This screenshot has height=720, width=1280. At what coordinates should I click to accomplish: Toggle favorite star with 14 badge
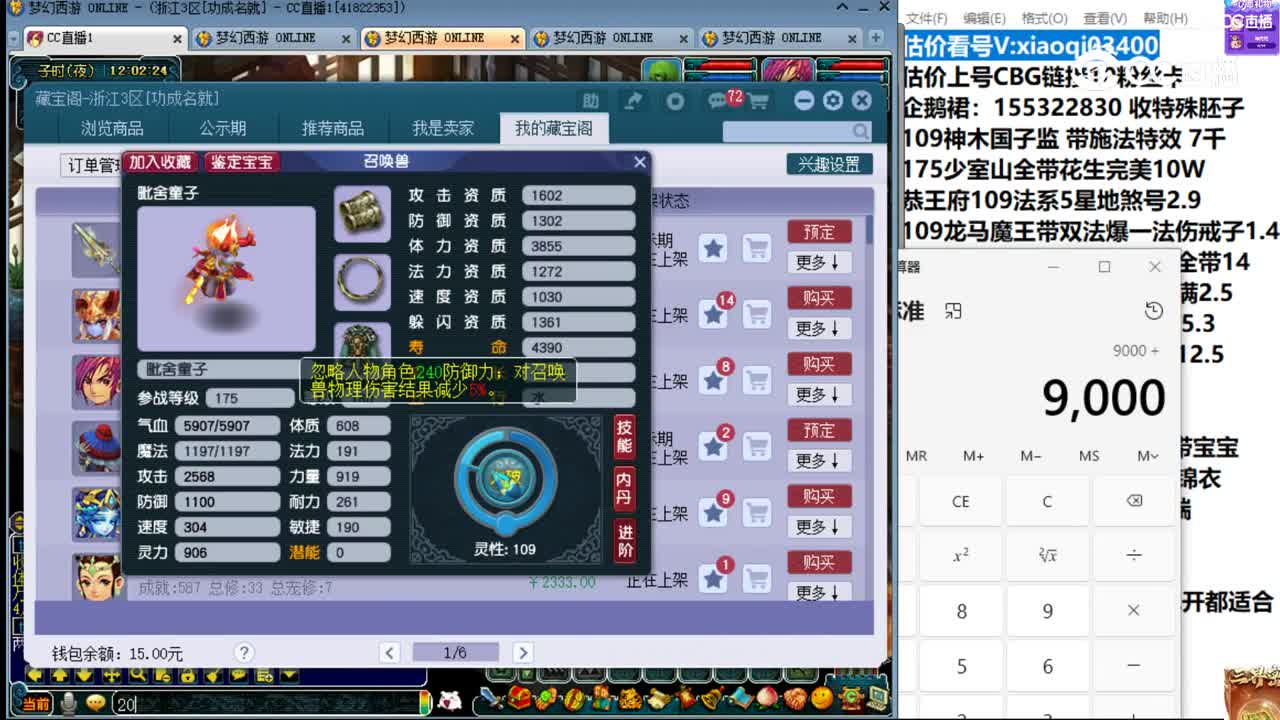point(713,315)
